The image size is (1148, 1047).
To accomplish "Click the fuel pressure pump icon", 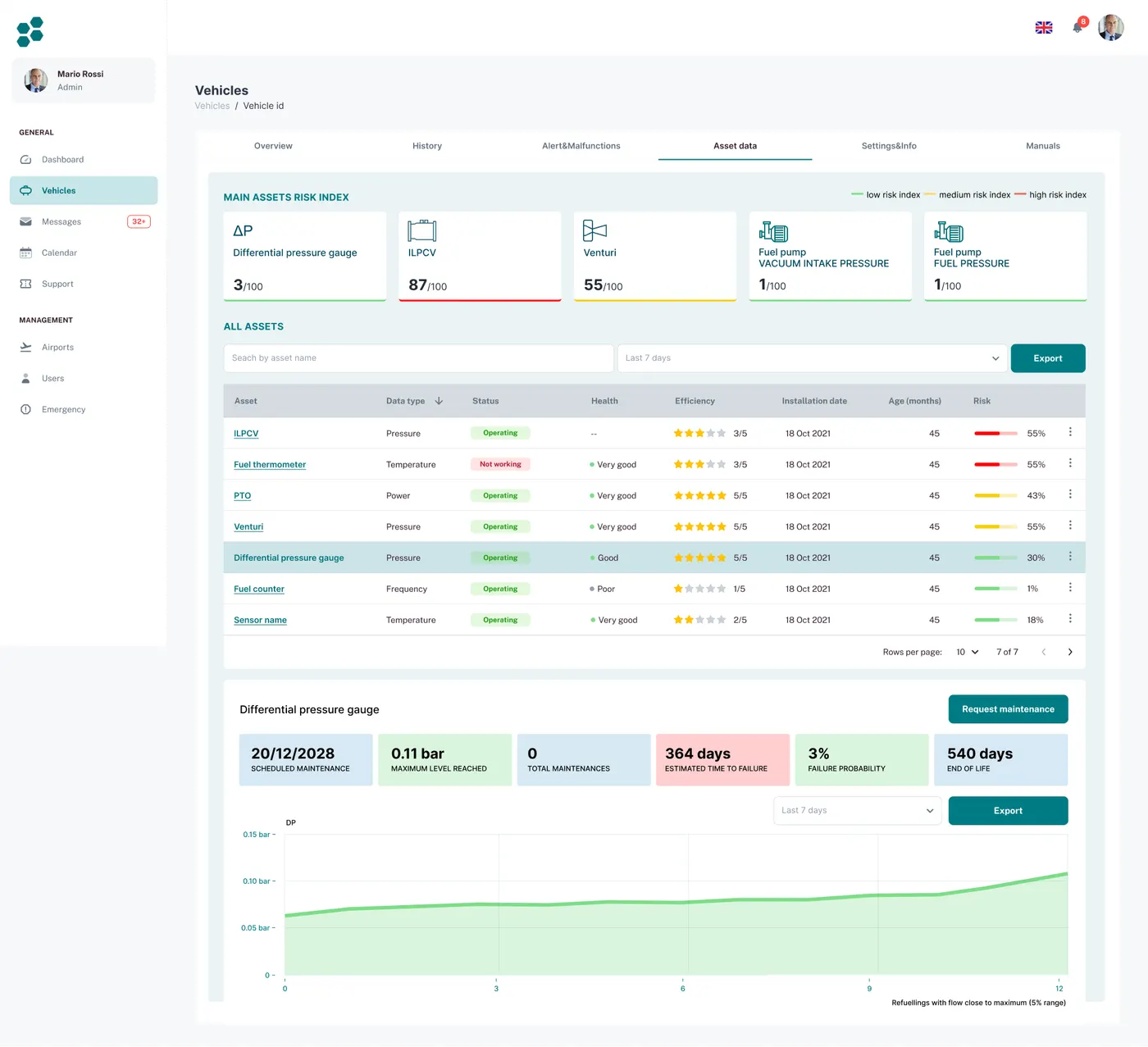I will tap(949, 232).
